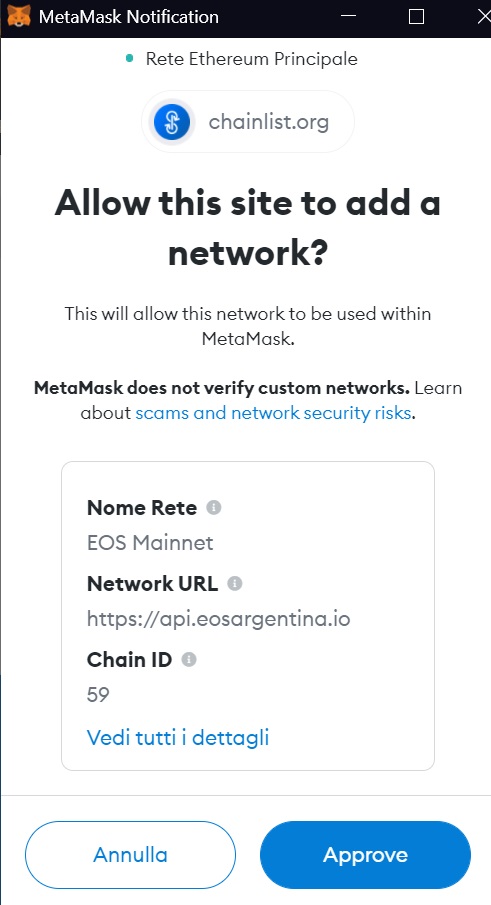Click the MetaMask Notification window title
The width and height of the screenshot is (491, 905).
tap(129, 17)
